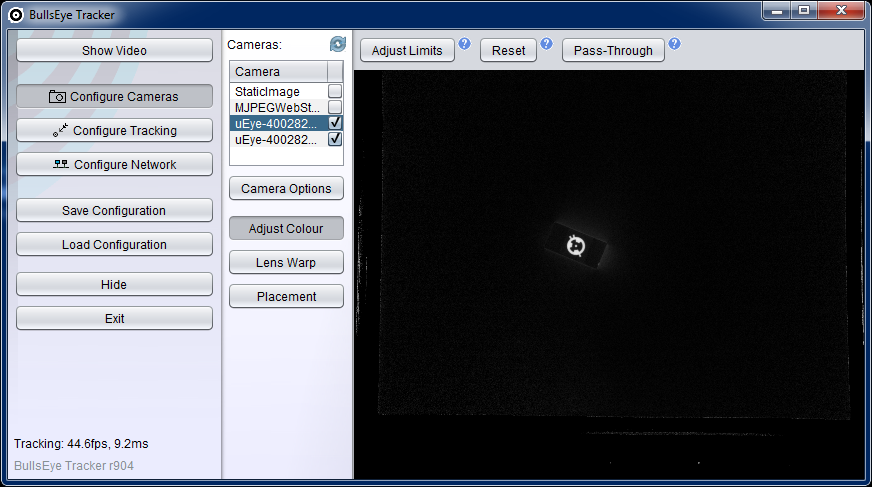
Task: Open help icon beside Pass-Through button
Action: point(674,44)
